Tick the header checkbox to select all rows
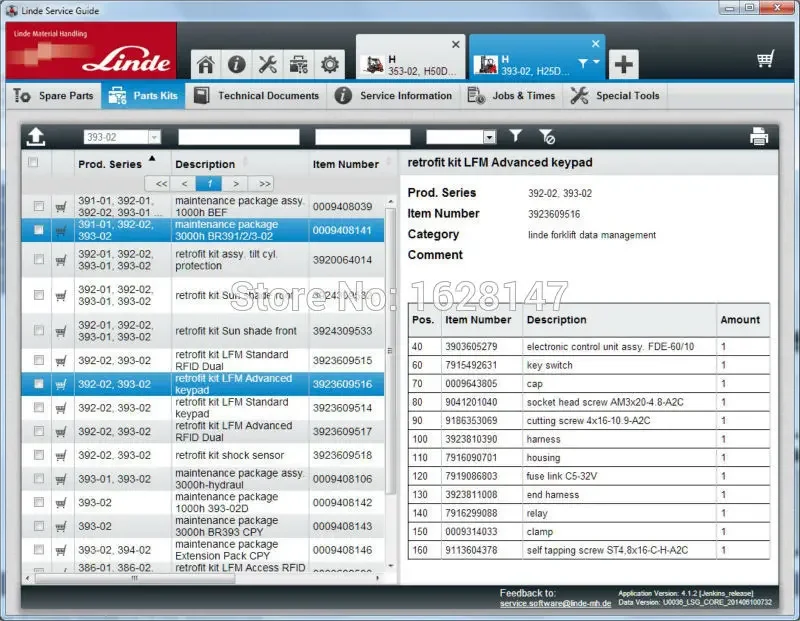The height and width of the screenshot is (621, 800). 33,161
